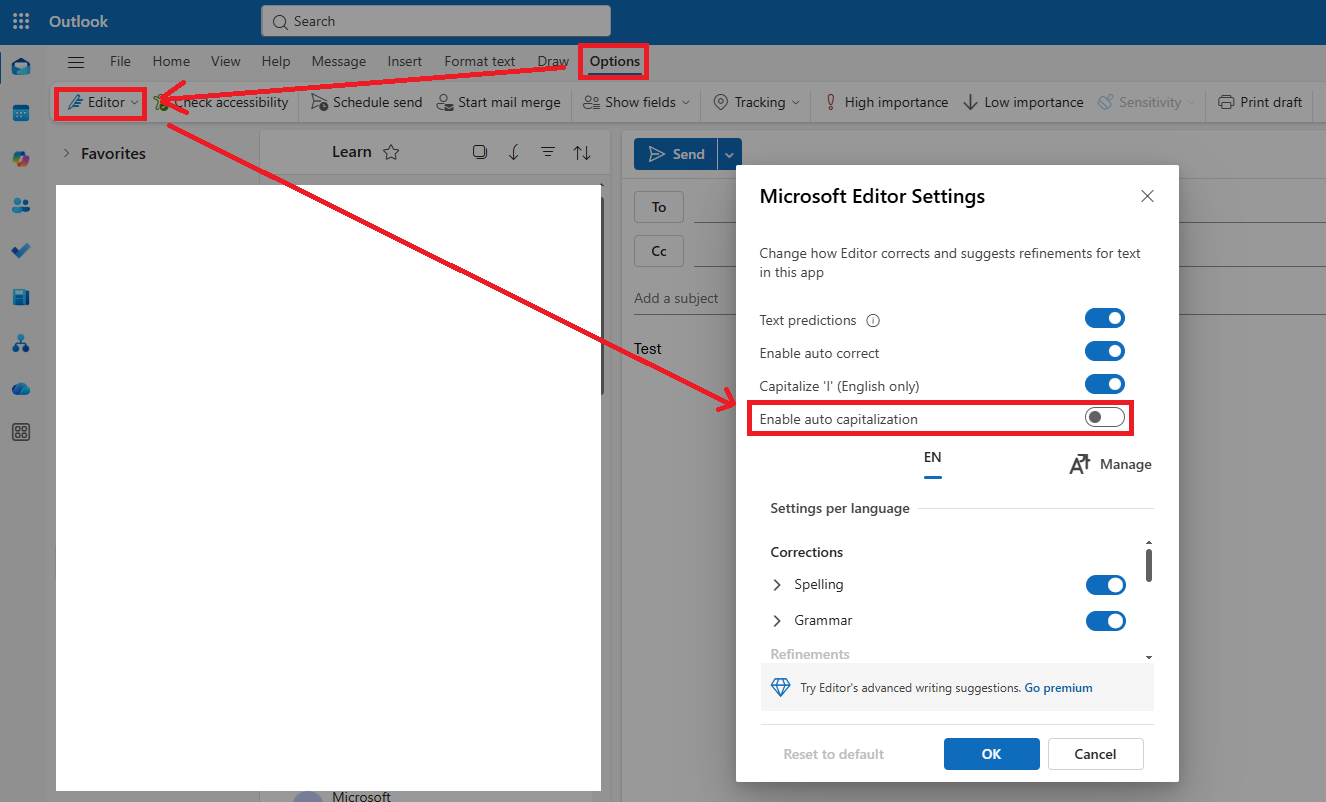The height and width of the screenshot is (802, 1326).
Task: Add Learn folder to favorites with the star
Action: point(391,152)
